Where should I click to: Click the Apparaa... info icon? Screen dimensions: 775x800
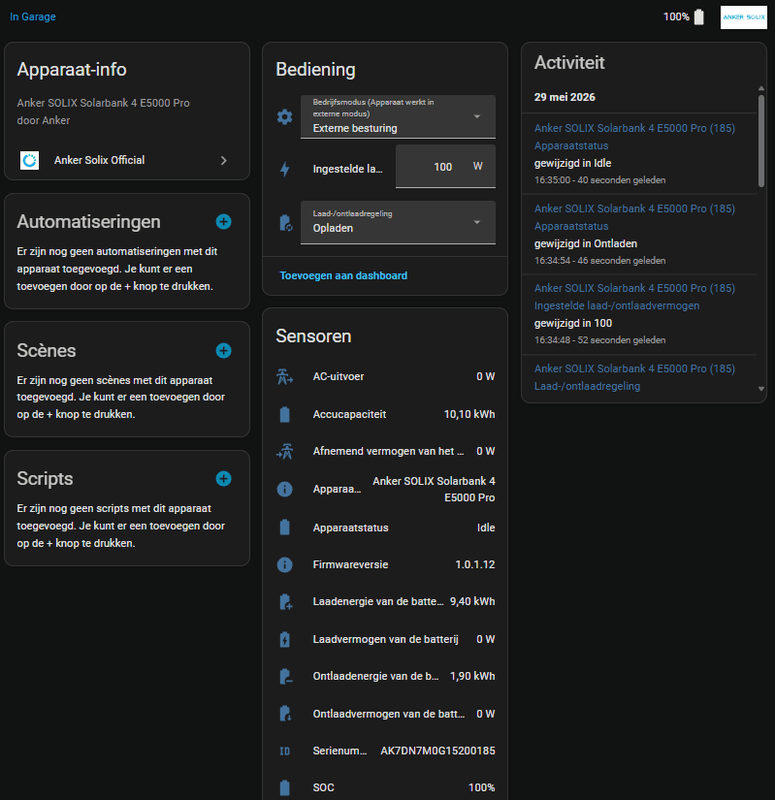285,489
